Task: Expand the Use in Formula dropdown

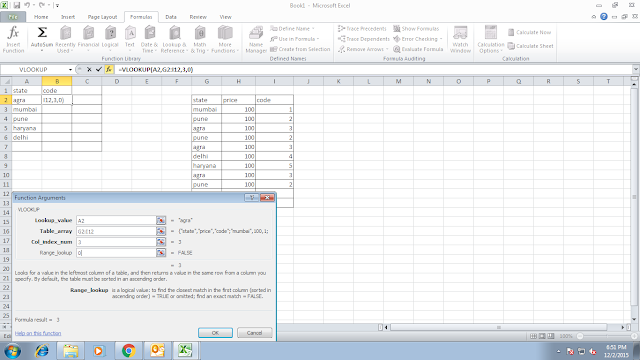Action: (318, 39)
